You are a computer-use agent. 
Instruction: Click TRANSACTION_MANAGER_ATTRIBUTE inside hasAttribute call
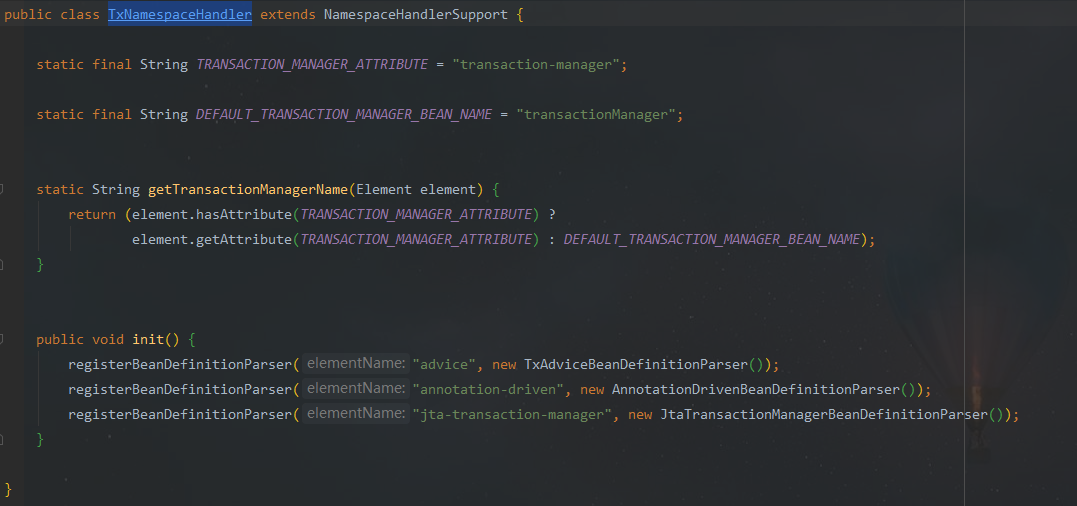pos(416,214)
